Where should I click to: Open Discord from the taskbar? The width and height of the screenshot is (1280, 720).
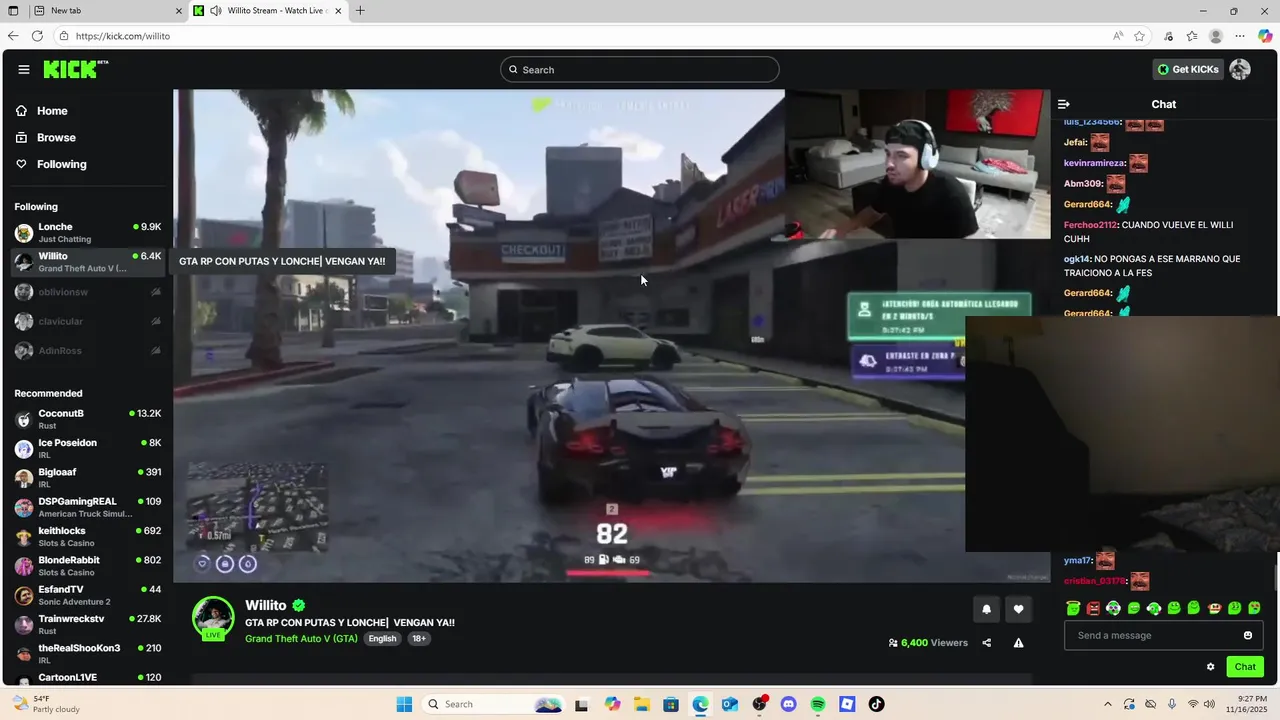788,704
